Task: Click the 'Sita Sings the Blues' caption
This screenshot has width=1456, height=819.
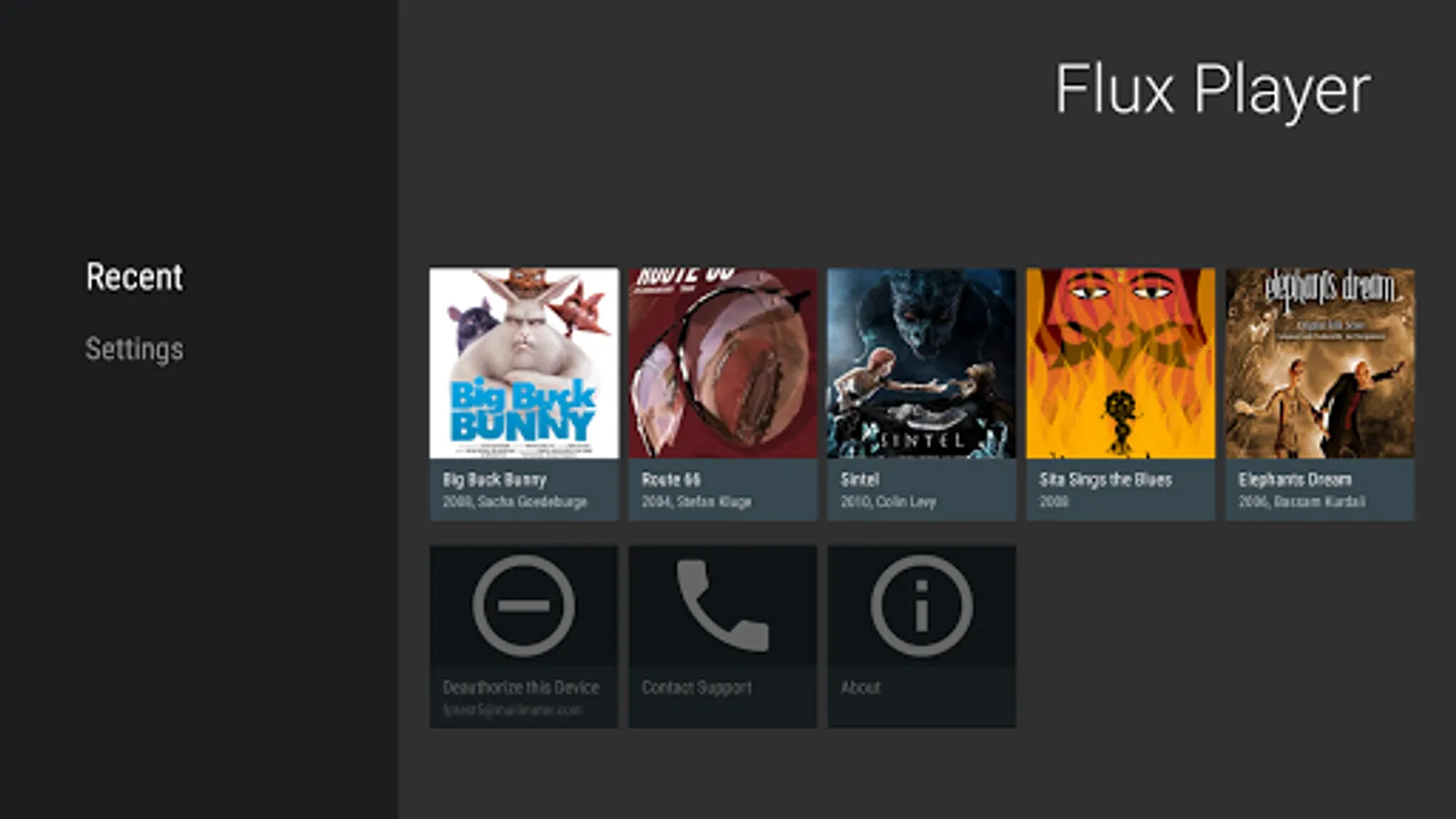Action: click(1106, 480)
